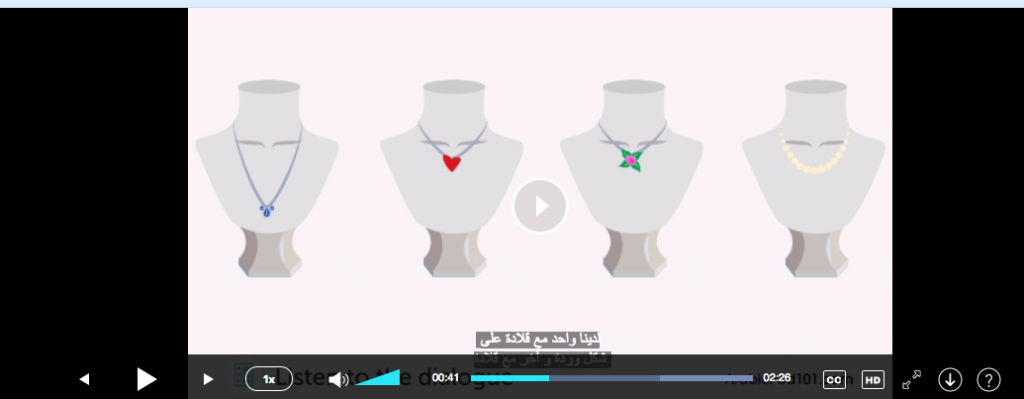Toggle closed captions with CC button
This screenshot has width=1024, height=399.
point(834,379)
